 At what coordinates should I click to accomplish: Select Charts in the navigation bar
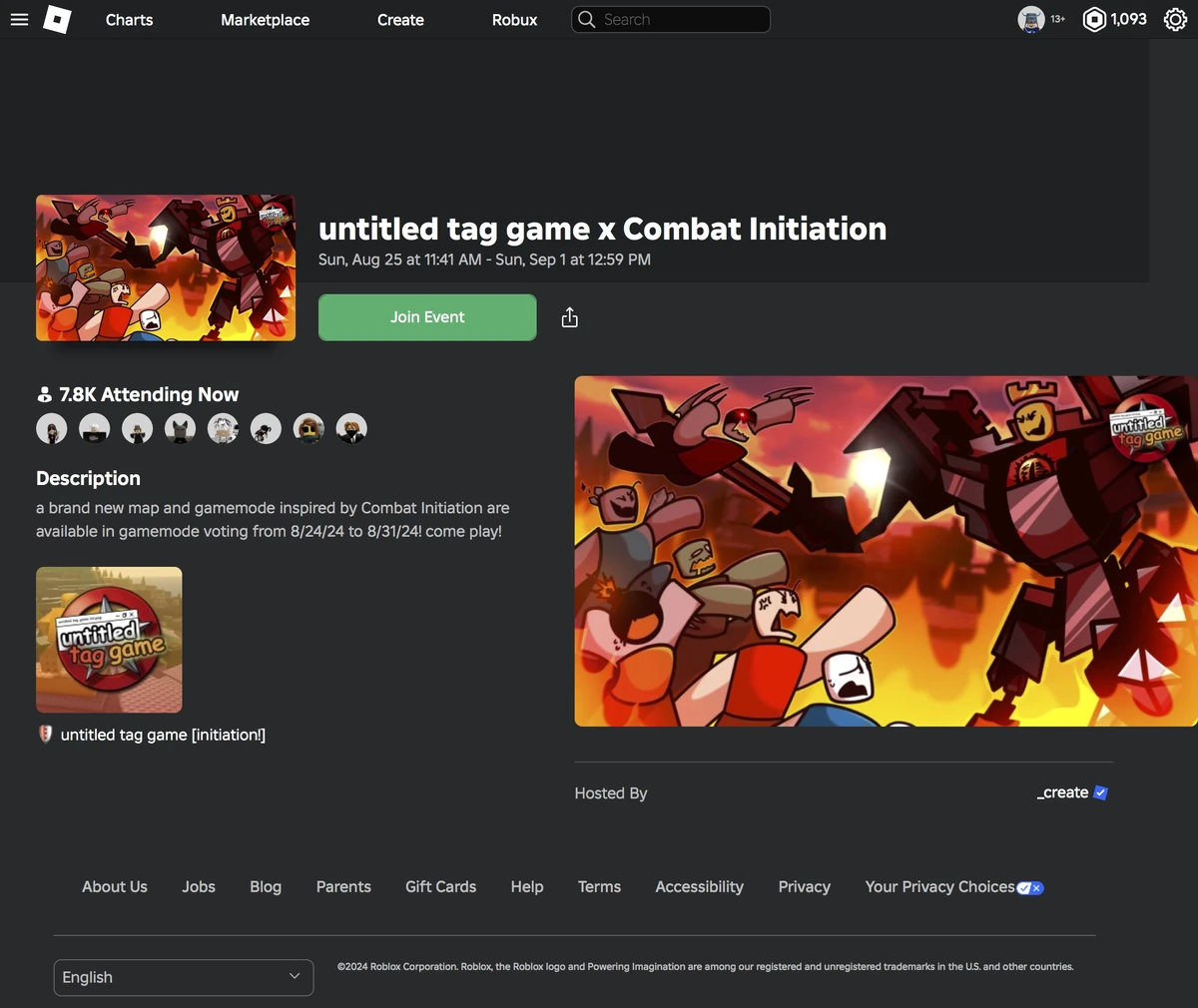(x=129, y=19)
